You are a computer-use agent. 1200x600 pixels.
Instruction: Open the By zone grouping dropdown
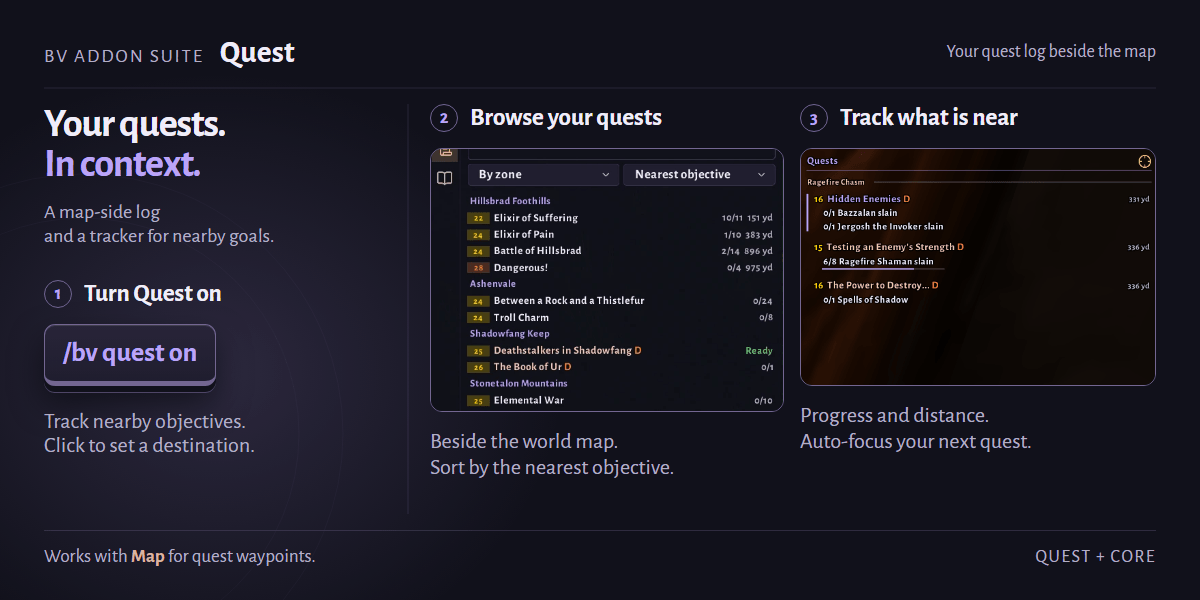(x=544, y=174)
